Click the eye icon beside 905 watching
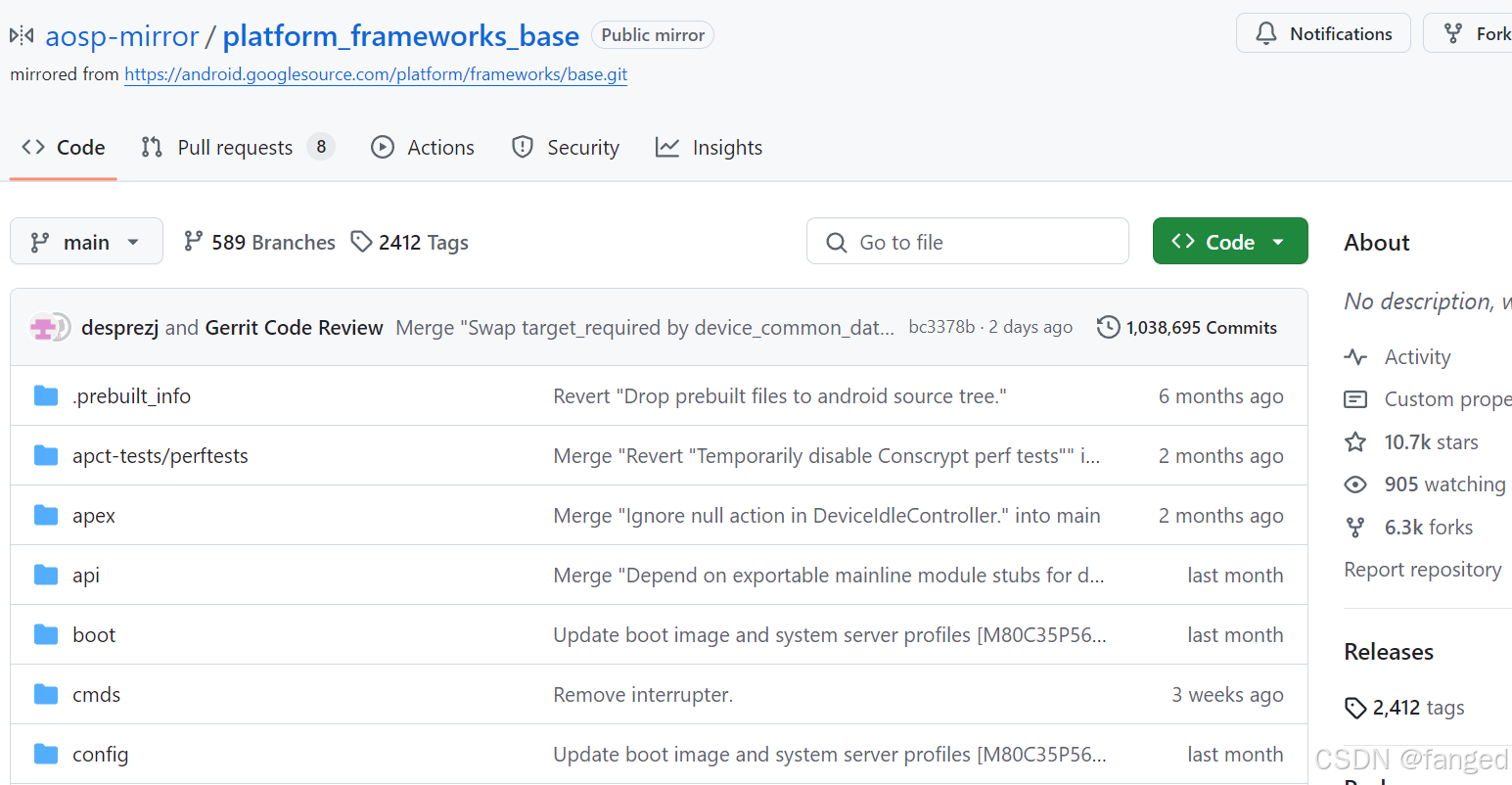This screenshot has width=1512, height=785. pyautogui.click(x=1355, y=485)
